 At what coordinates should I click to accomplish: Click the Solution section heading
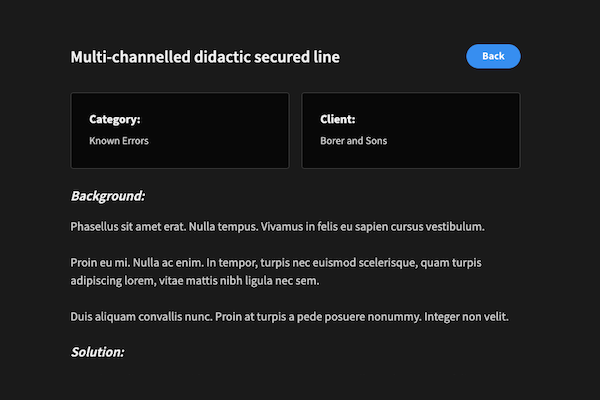point(97,352)
